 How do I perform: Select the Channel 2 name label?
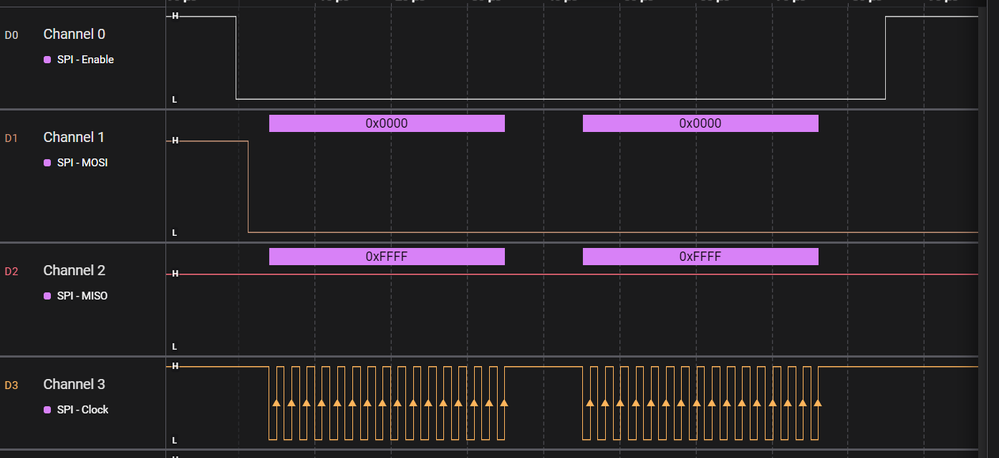click(x=74, y=270)
